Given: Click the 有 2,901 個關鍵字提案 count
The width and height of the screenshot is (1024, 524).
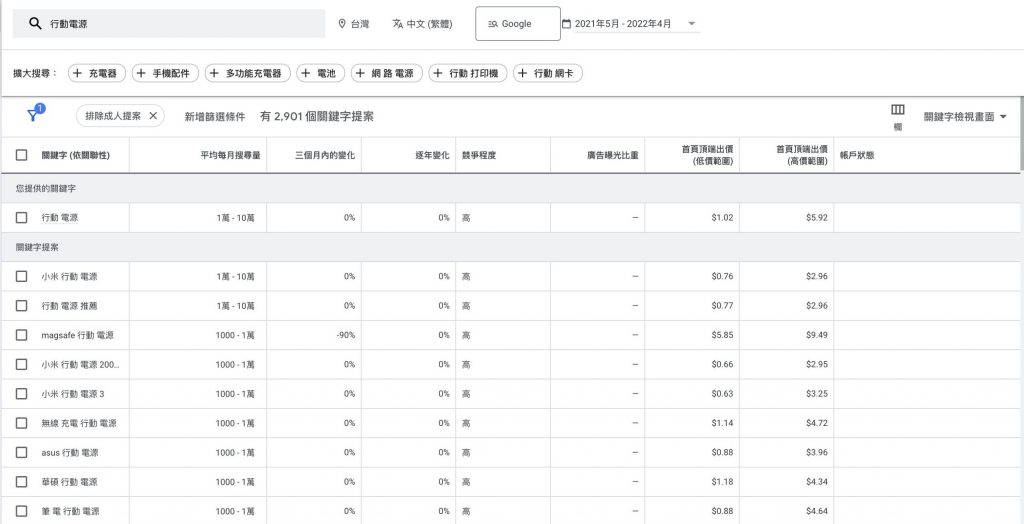Looking at the screenshot, I should (x=317, y=117).
